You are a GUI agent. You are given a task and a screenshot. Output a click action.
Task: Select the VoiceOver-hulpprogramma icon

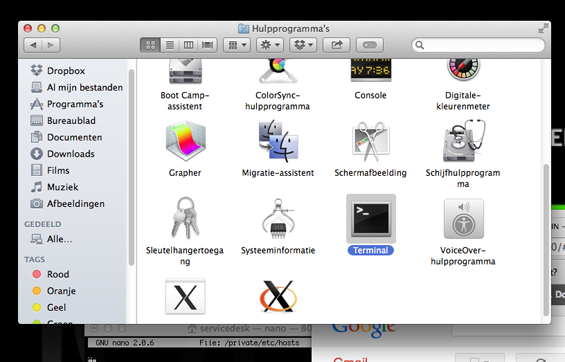tap(463, 219)
